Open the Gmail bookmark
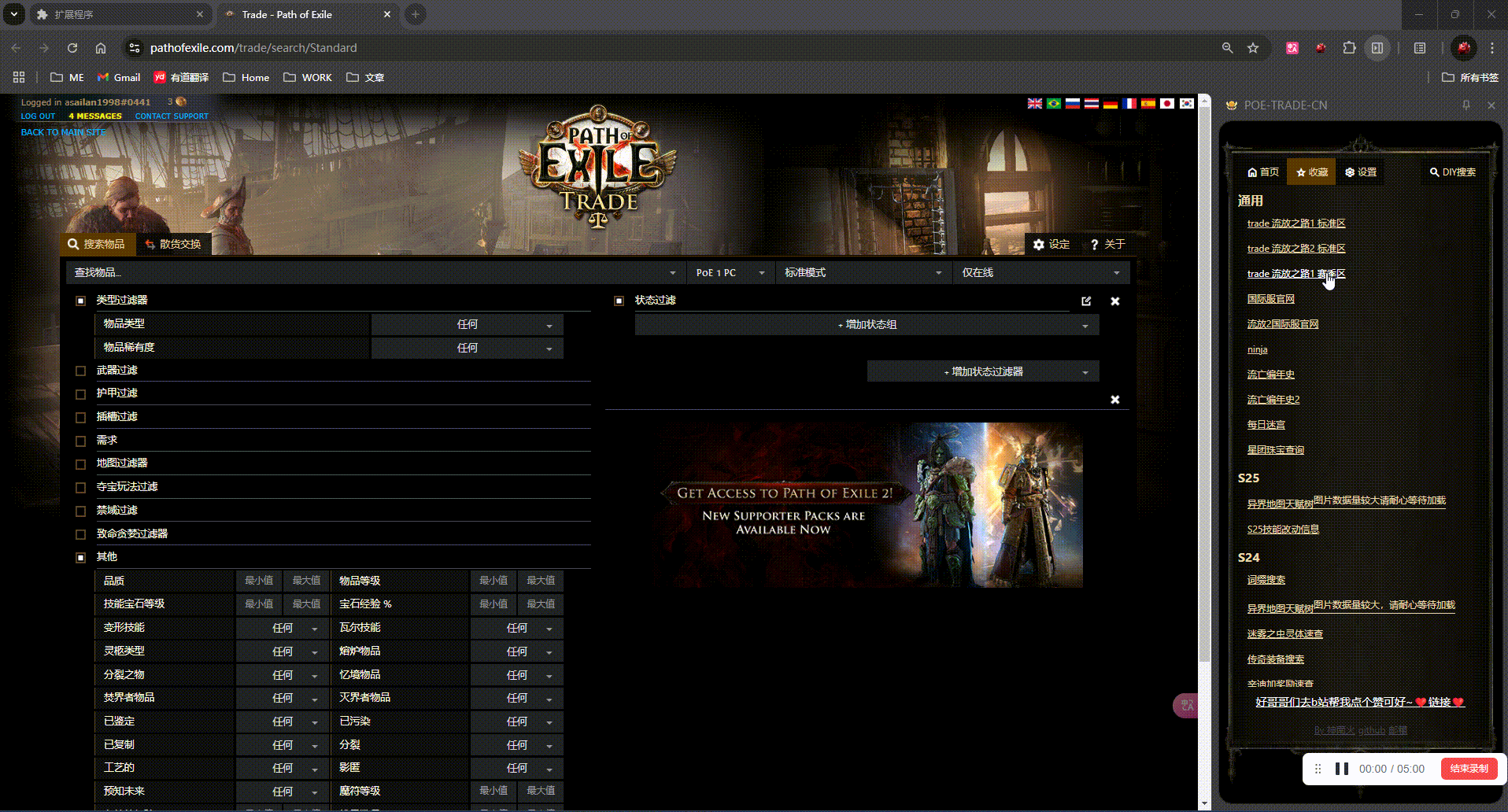The height and width of the screenshot is (812, 1508). click(119, 77)
